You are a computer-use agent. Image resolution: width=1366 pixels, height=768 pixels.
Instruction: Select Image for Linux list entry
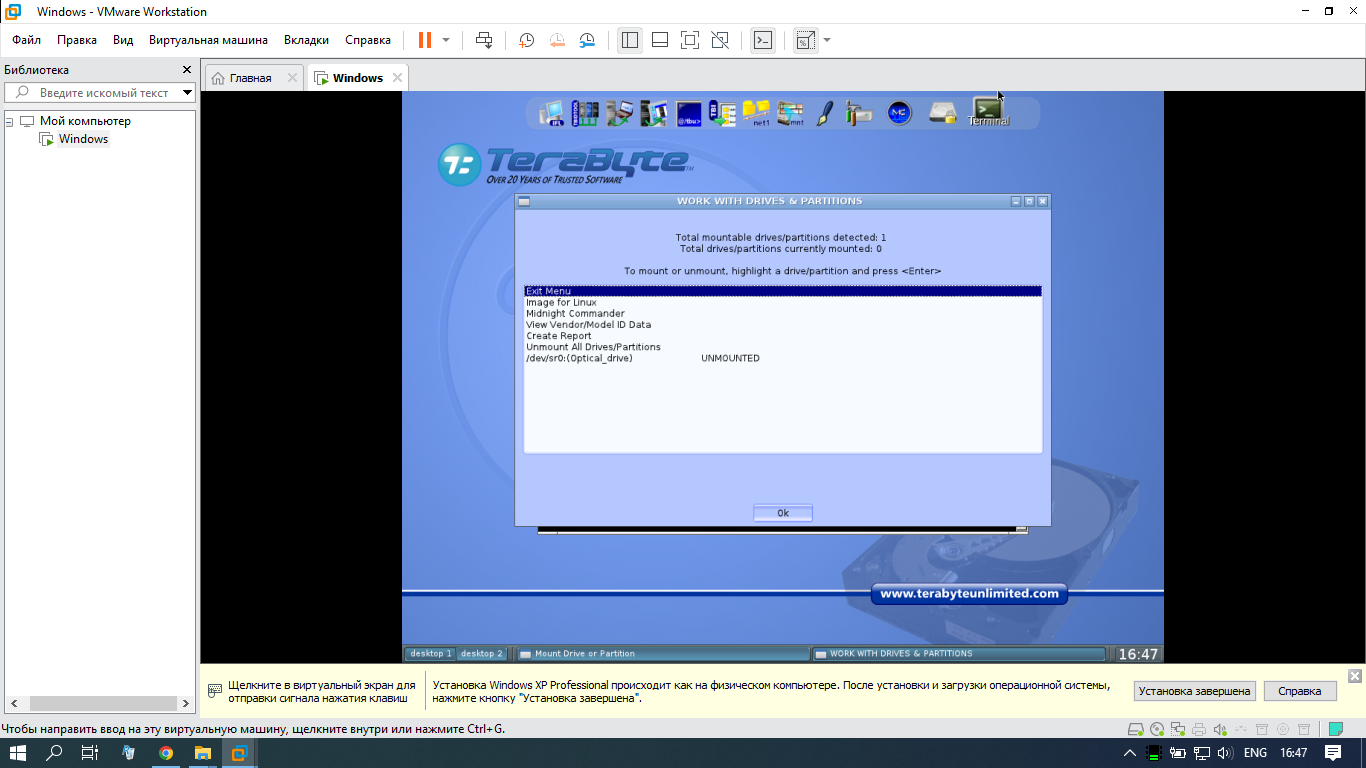click(x=783, y=302)
